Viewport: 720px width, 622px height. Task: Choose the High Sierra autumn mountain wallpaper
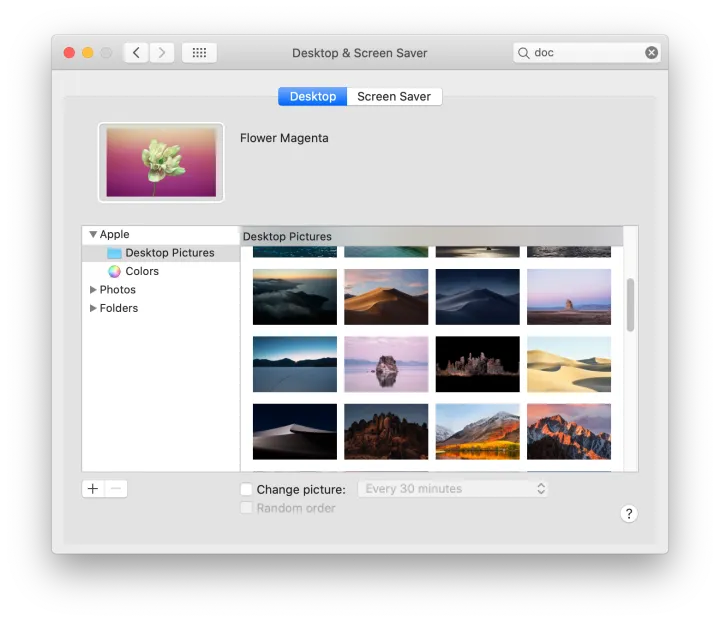(x=477, y=431)
